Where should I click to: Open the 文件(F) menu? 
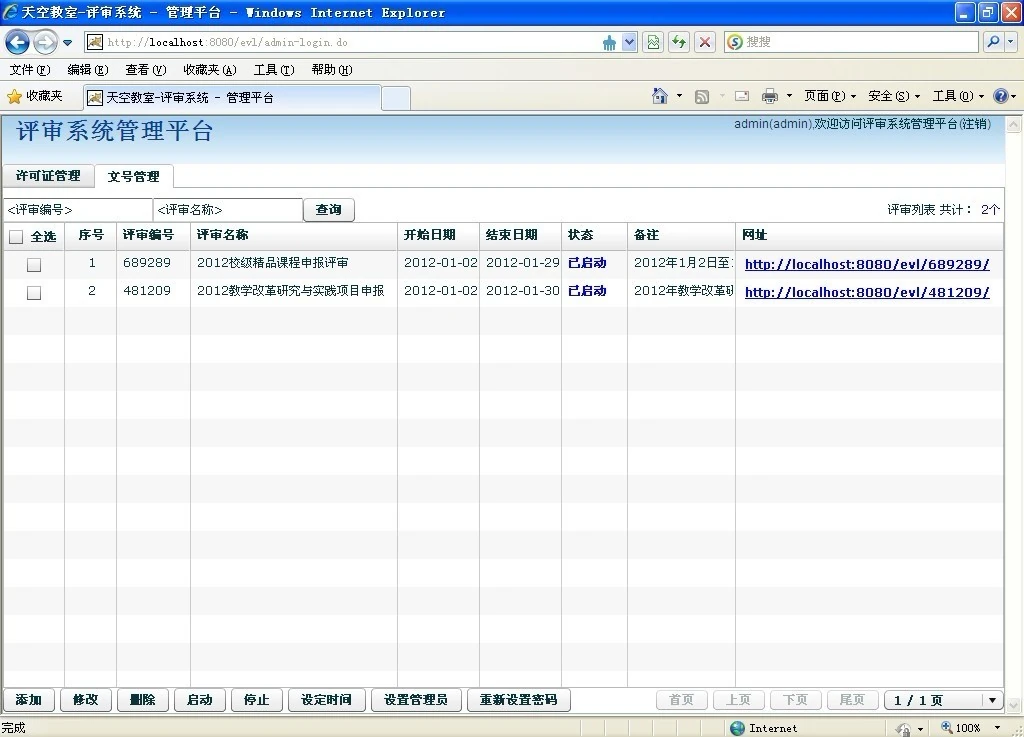(x=29, y=70)
